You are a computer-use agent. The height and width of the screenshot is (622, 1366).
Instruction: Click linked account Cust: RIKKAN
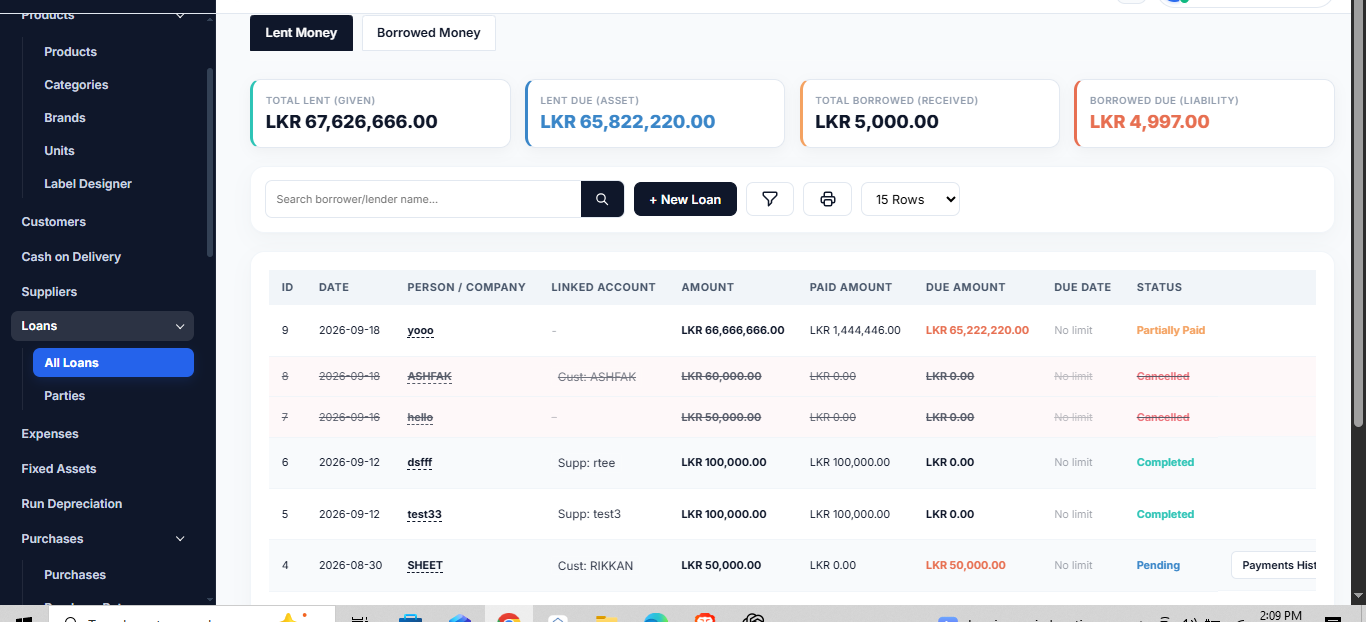(595, 566)
